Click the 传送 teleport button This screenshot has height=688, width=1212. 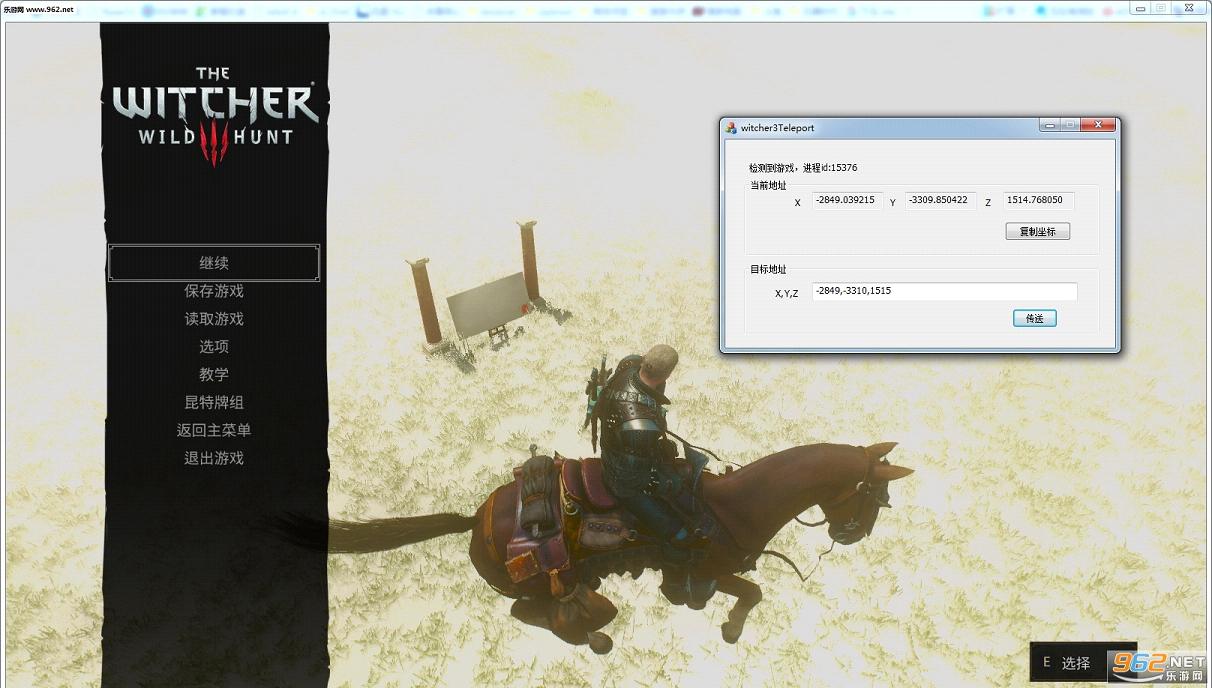[x=1035, y=319]
